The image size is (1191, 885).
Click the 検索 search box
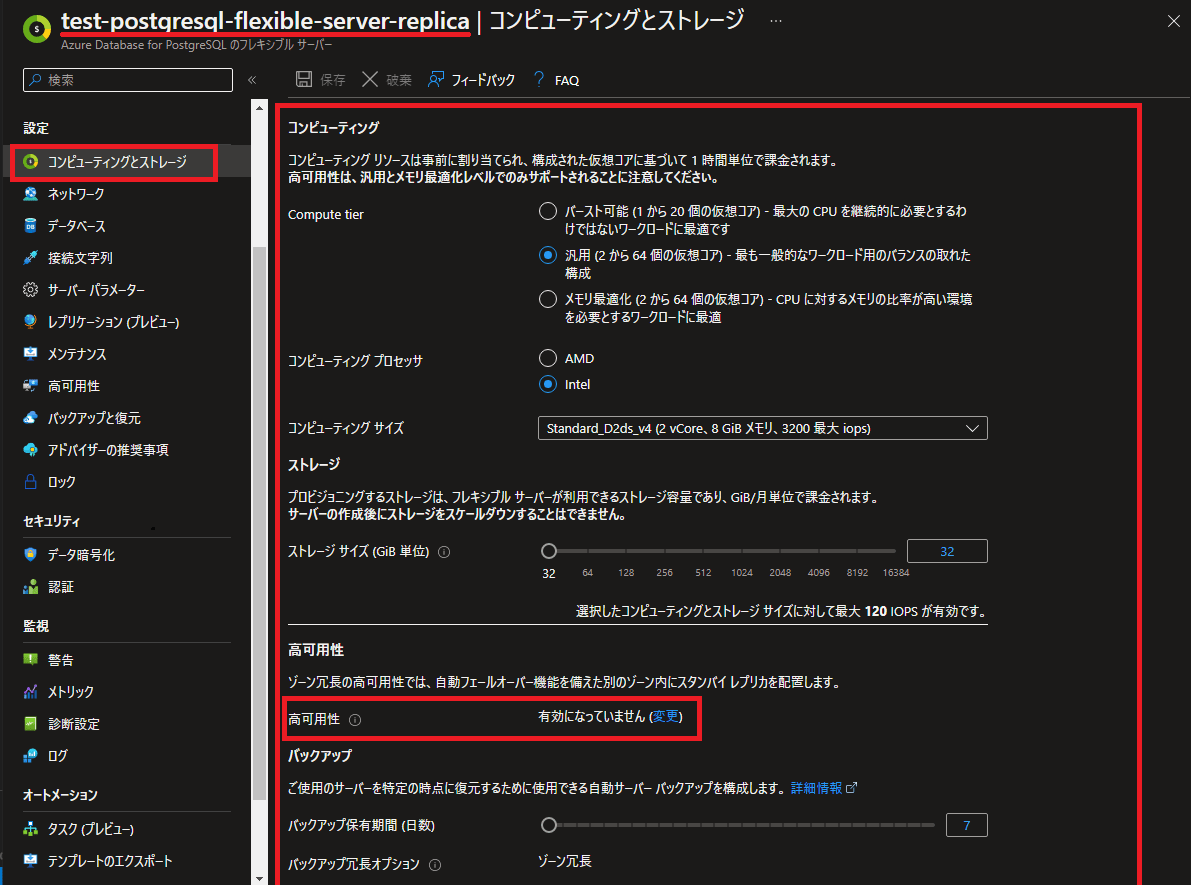(128, 80)
